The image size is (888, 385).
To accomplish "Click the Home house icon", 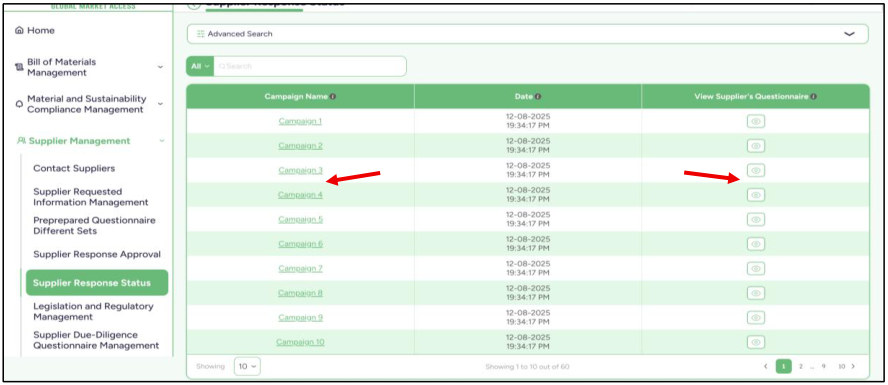I will click(x=20, y=31).
